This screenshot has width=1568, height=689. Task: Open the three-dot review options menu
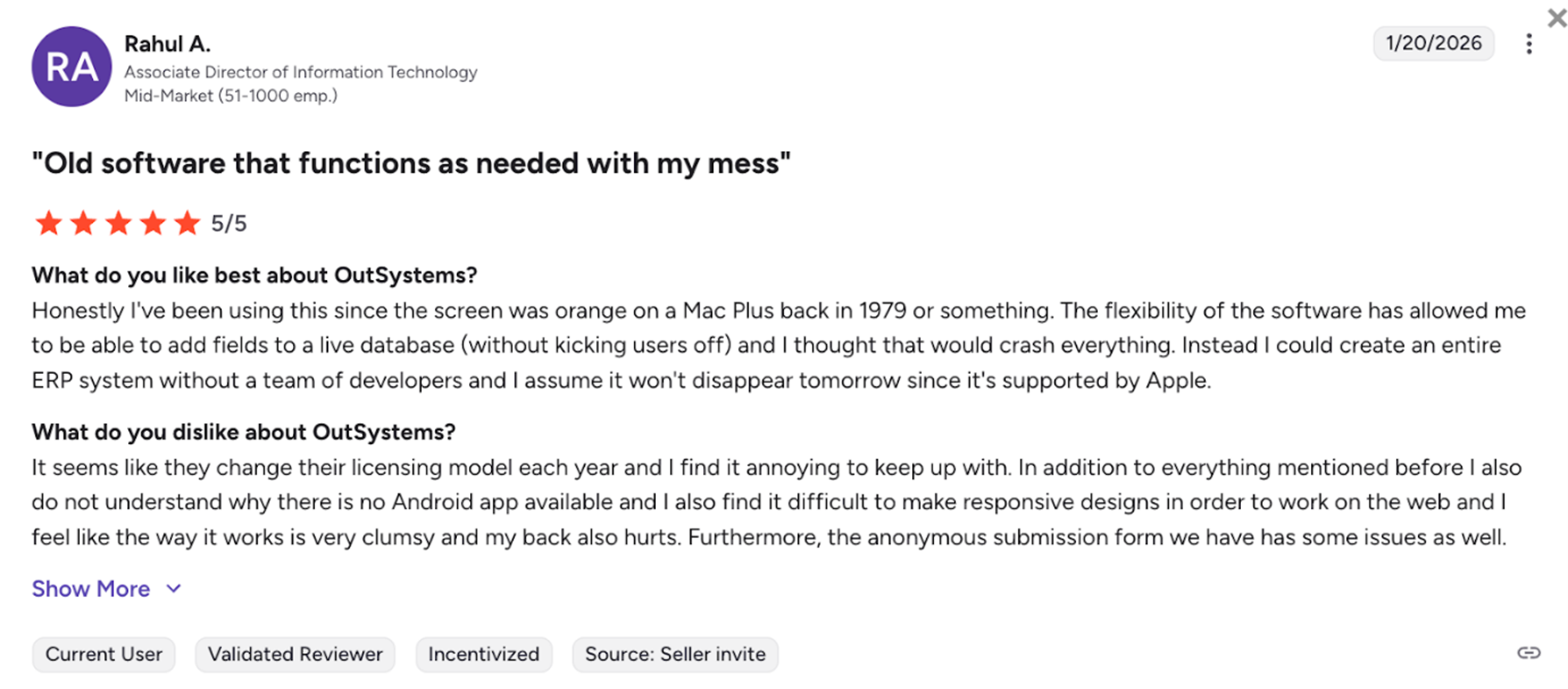(x=1528, y=44)
